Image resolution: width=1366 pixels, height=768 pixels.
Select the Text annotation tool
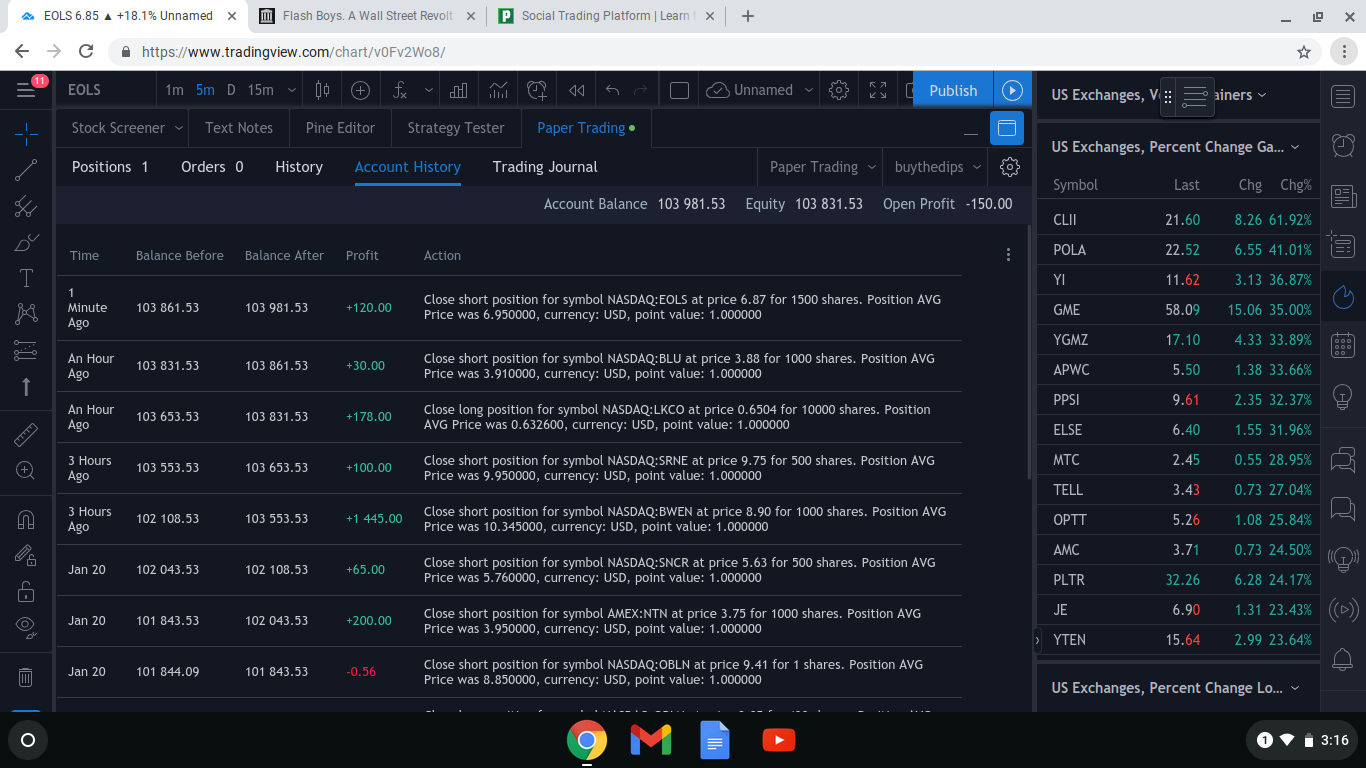tap(26, 279)
